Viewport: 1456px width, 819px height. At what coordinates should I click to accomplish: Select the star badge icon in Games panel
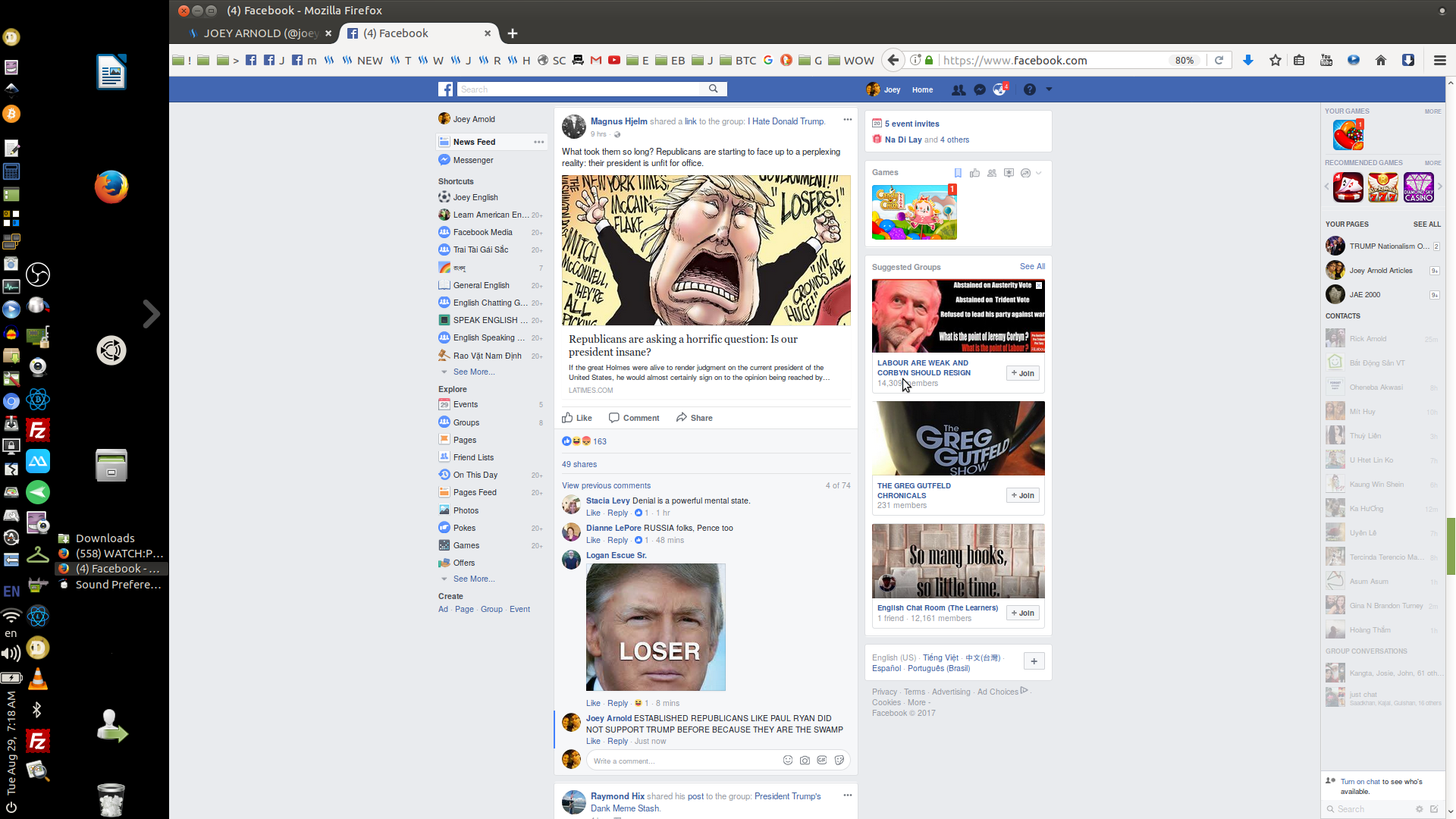pos(1009,173)
